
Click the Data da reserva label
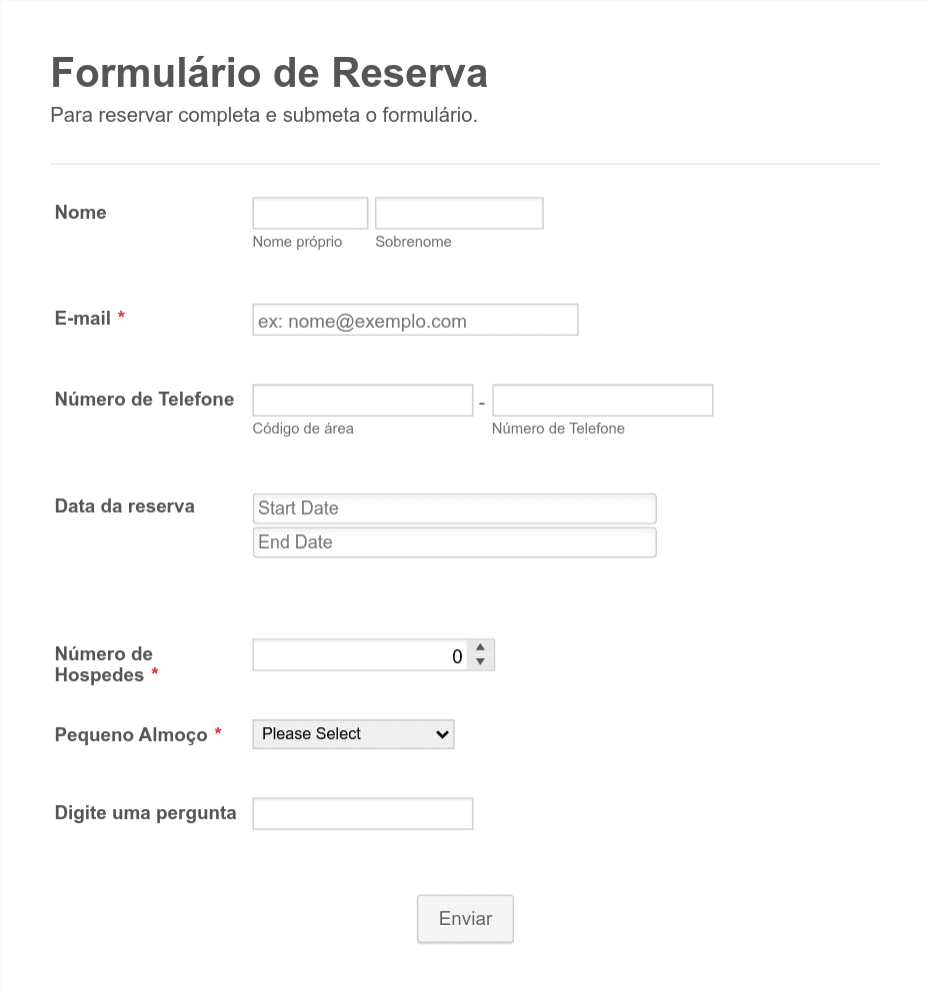click(x=124, y=506)
